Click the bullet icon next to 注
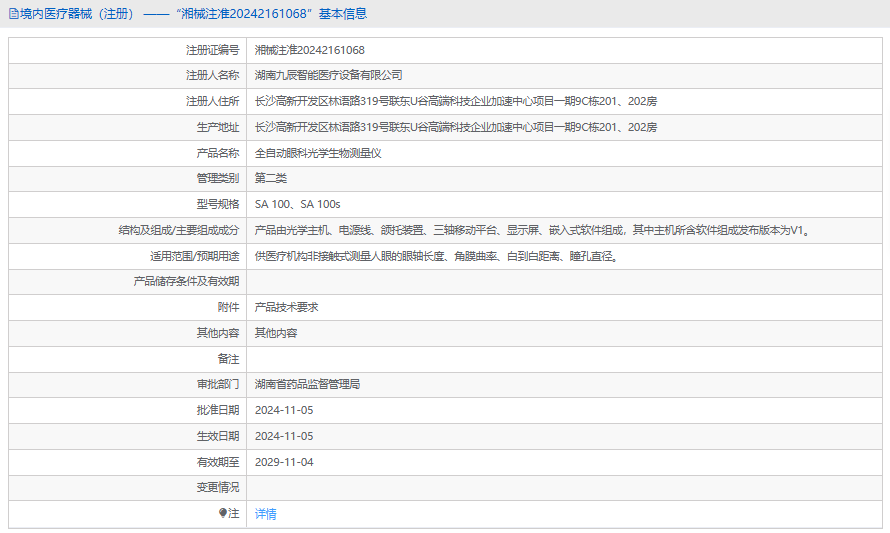The image size is (890, 533). coord(223,513)
